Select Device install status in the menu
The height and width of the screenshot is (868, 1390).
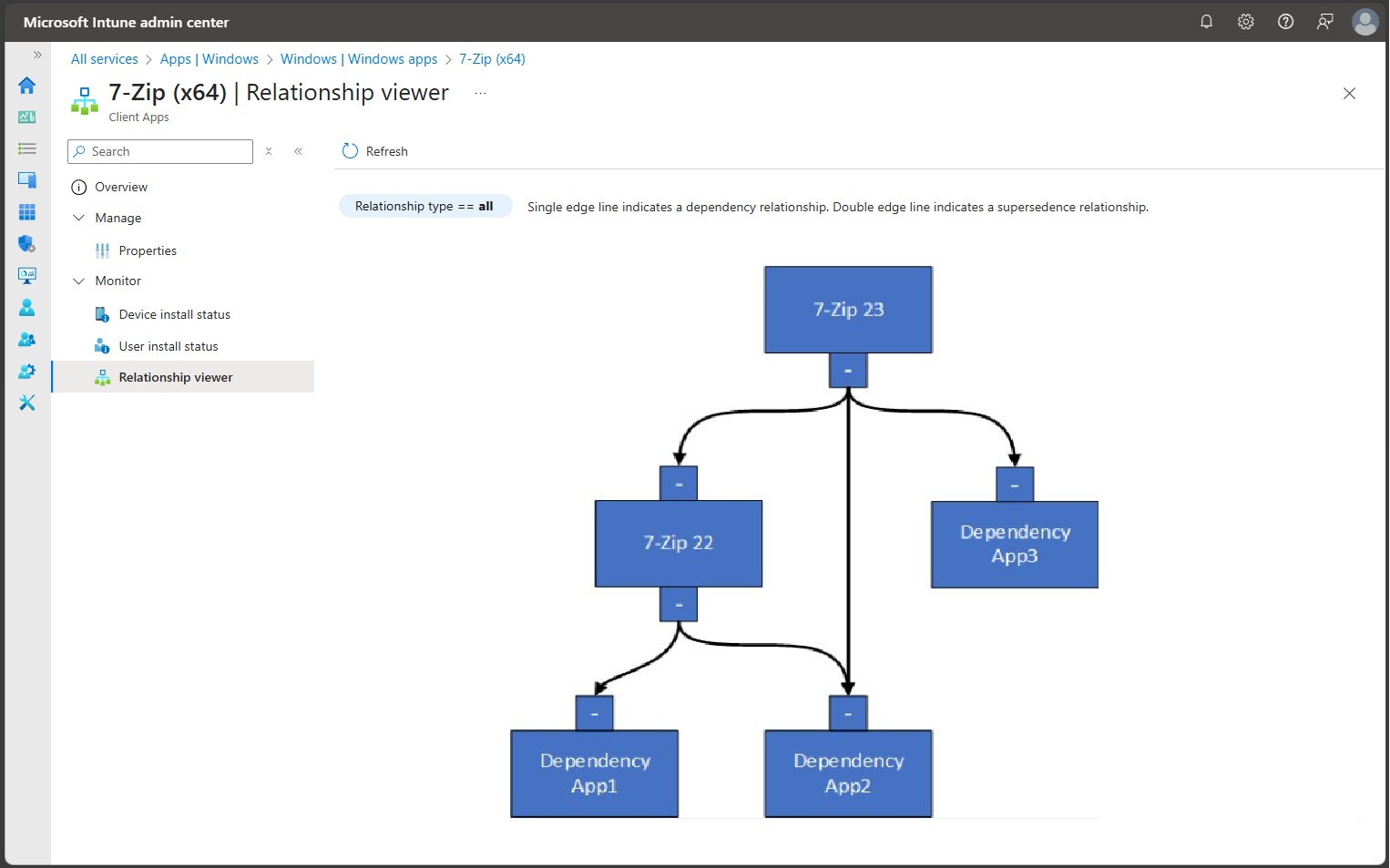pyautogui.click(x=174, y=313)
